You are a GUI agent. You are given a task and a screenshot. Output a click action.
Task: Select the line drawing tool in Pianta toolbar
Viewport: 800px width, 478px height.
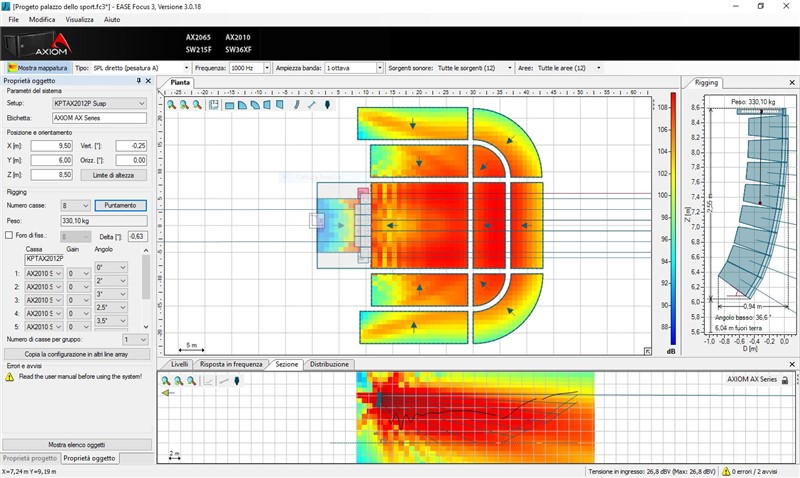312,104
